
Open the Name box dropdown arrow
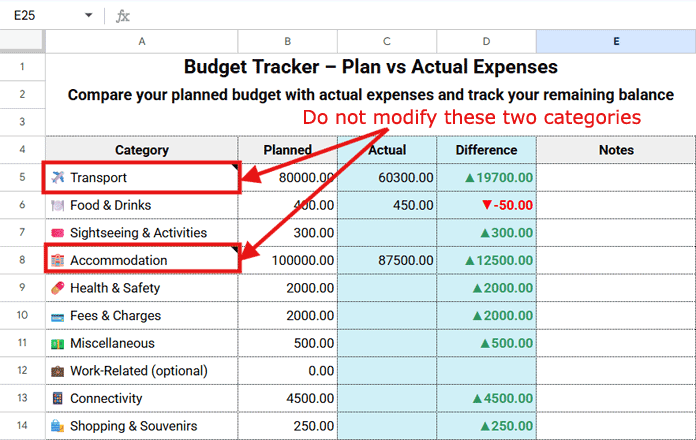pyautogui.click(x=88, y=16)
